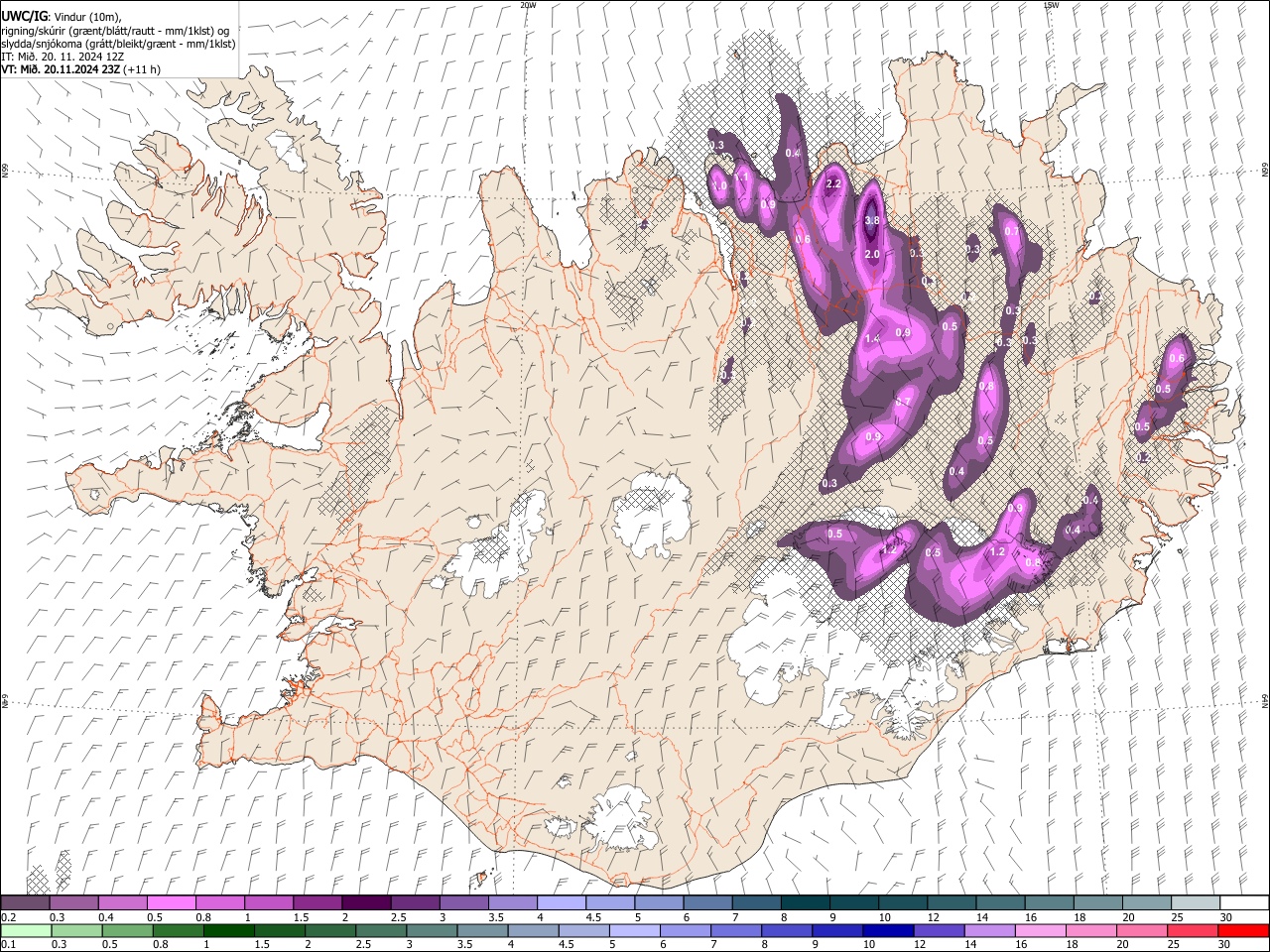The width and height of the screenshot is (1270, 952).
Task: Select the bottom-row pink swatch between 20 and 25
Action: pos(1141,930)
